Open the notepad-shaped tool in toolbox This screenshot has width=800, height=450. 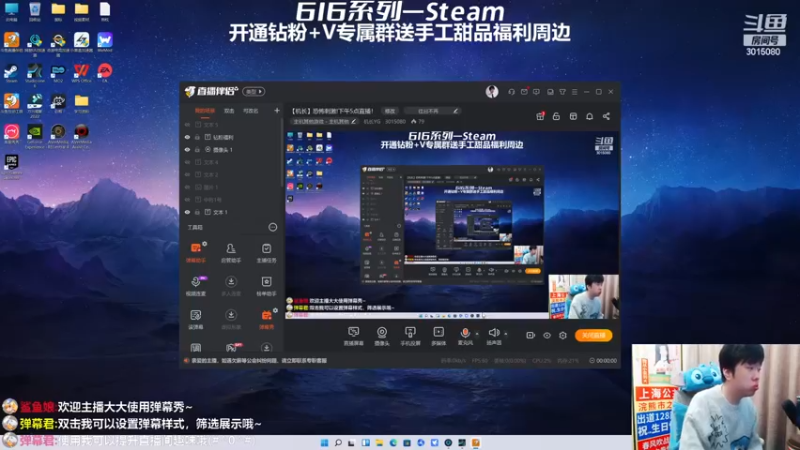coord(196,319)
